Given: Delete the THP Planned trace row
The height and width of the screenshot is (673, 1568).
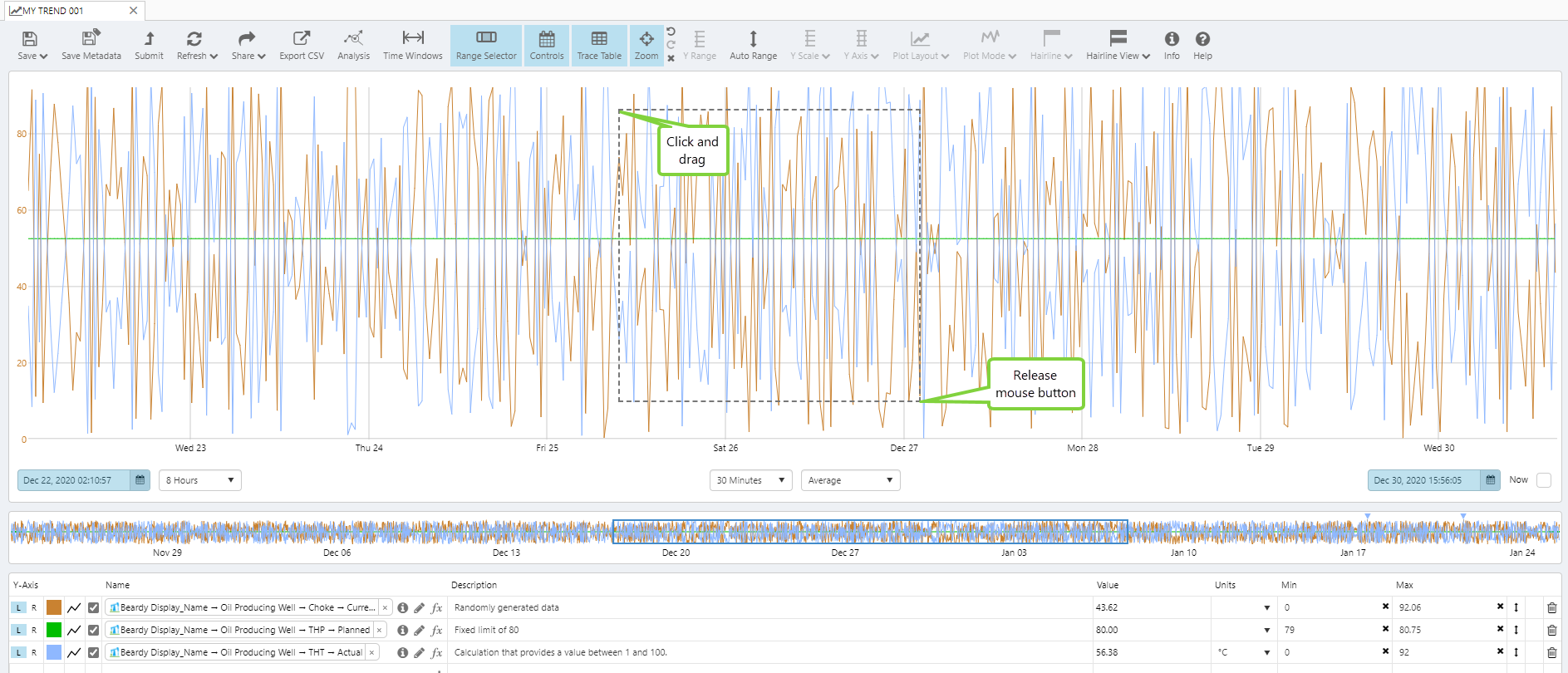Looking at the screenshot, I should coord(1551,630).
